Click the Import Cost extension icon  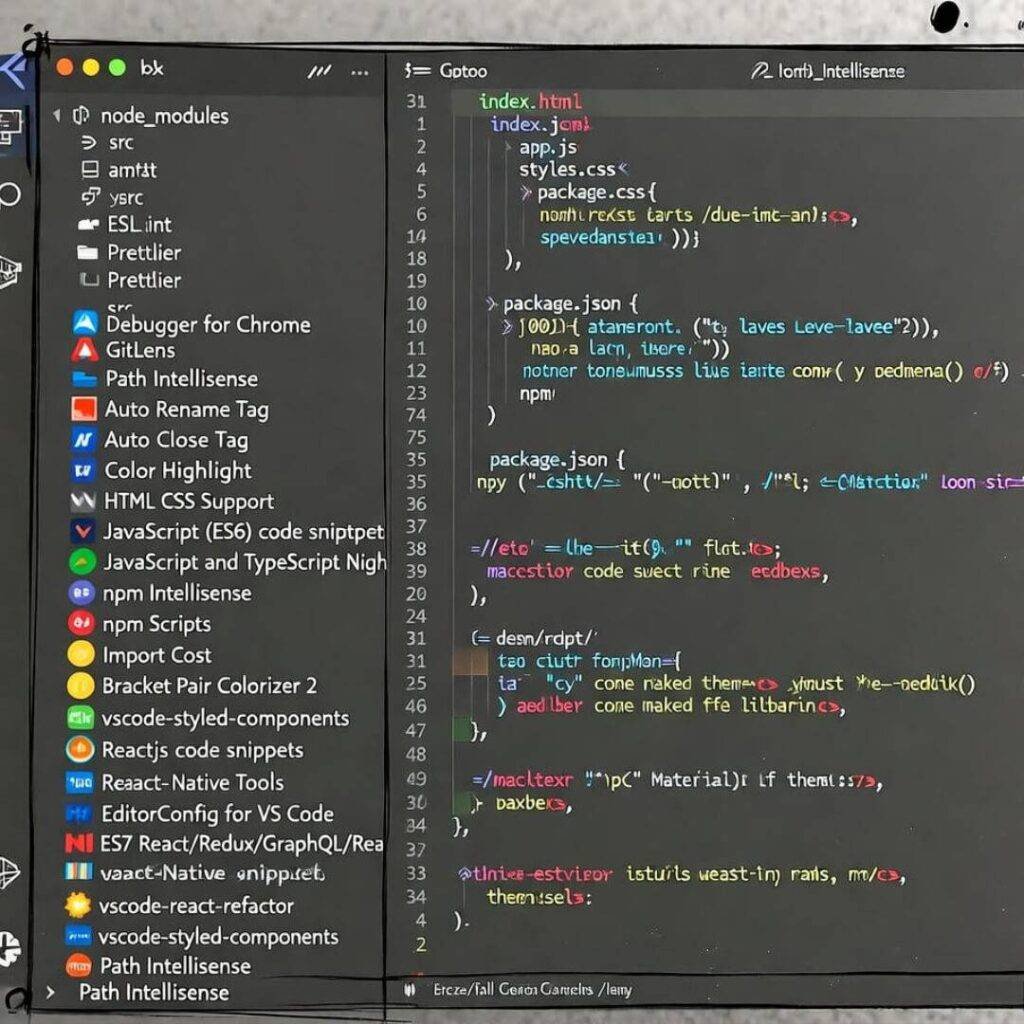coord(85,654)
